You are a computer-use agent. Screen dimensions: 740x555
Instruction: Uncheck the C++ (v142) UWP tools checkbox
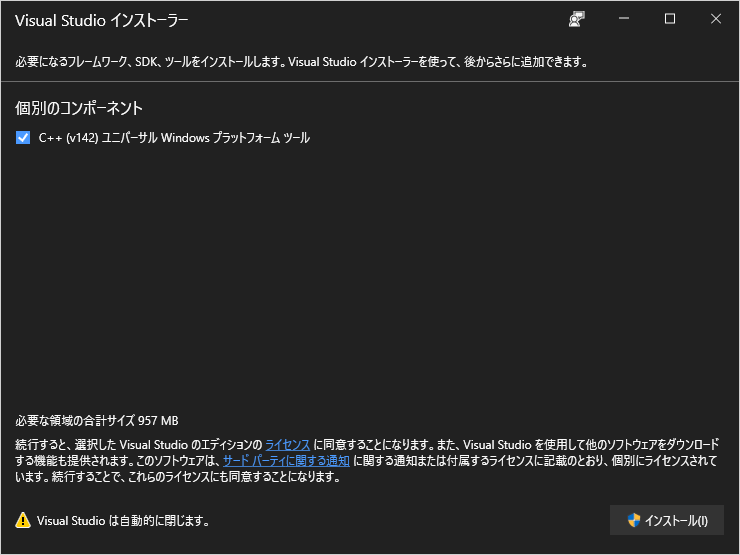23,138
